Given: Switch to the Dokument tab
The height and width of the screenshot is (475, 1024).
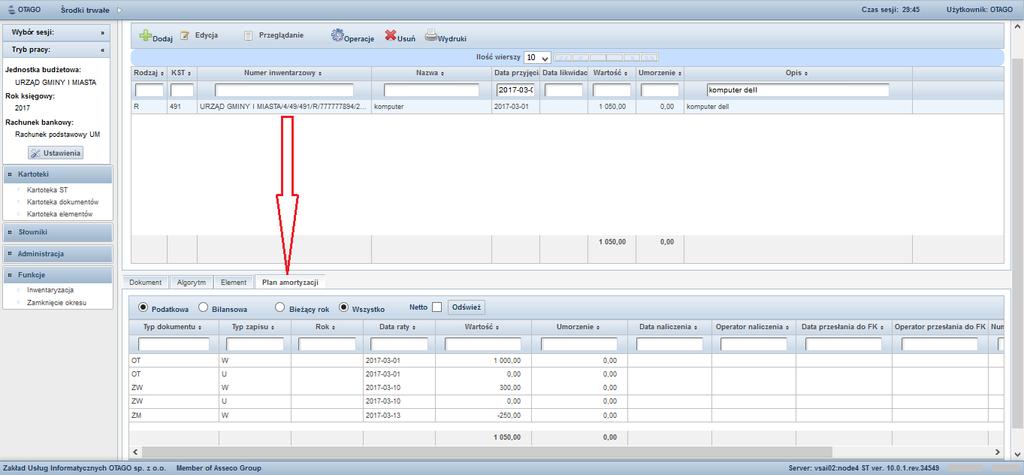Looking at the screenshot, I should coord(146,282).
